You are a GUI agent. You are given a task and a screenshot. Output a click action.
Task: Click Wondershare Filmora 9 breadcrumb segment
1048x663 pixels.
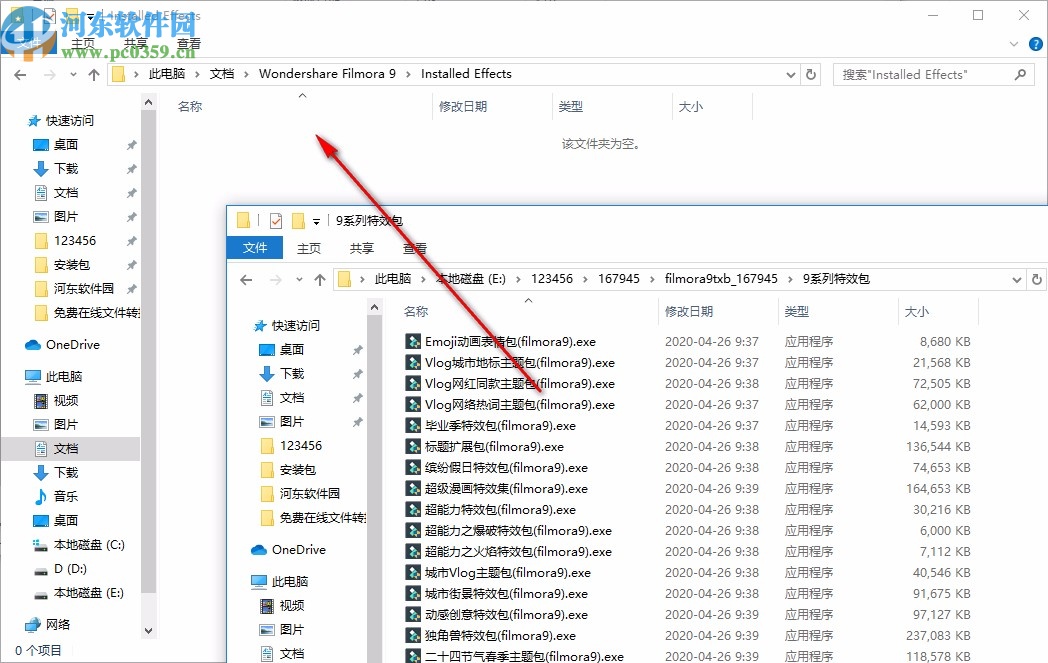tap(327, 74)
